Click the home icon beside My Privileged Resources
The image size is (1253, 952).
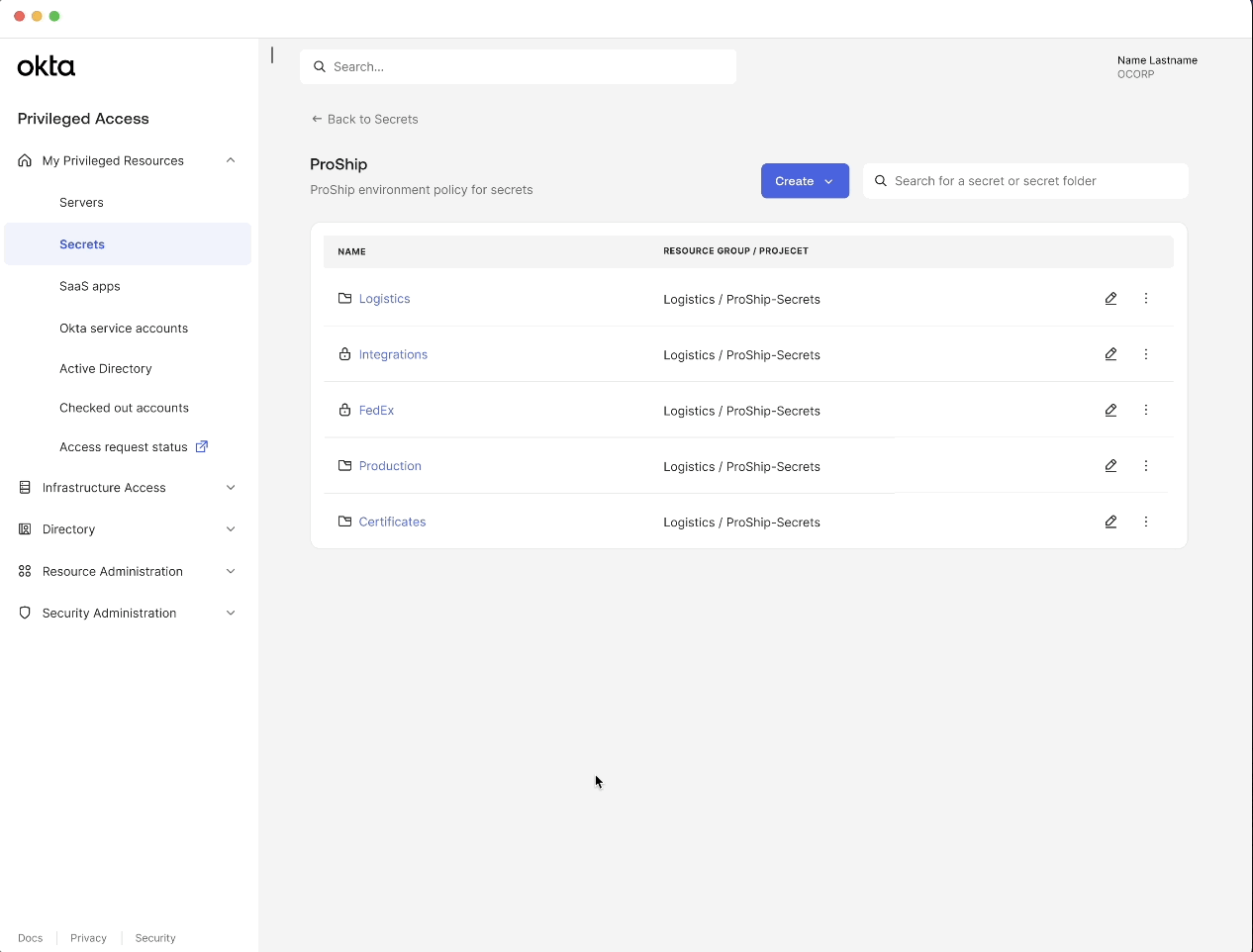click(25, 160)
